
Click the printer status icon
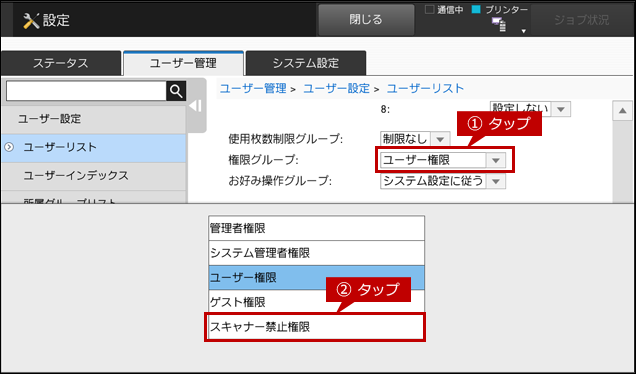499,25
